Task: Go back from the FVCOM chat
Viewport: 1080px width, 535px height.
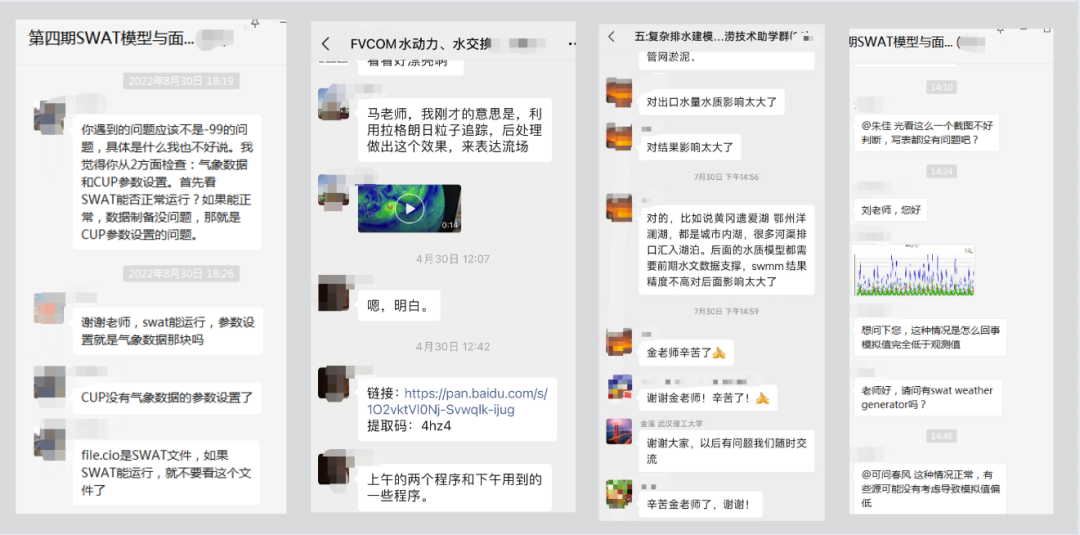Action: [326, 44]
